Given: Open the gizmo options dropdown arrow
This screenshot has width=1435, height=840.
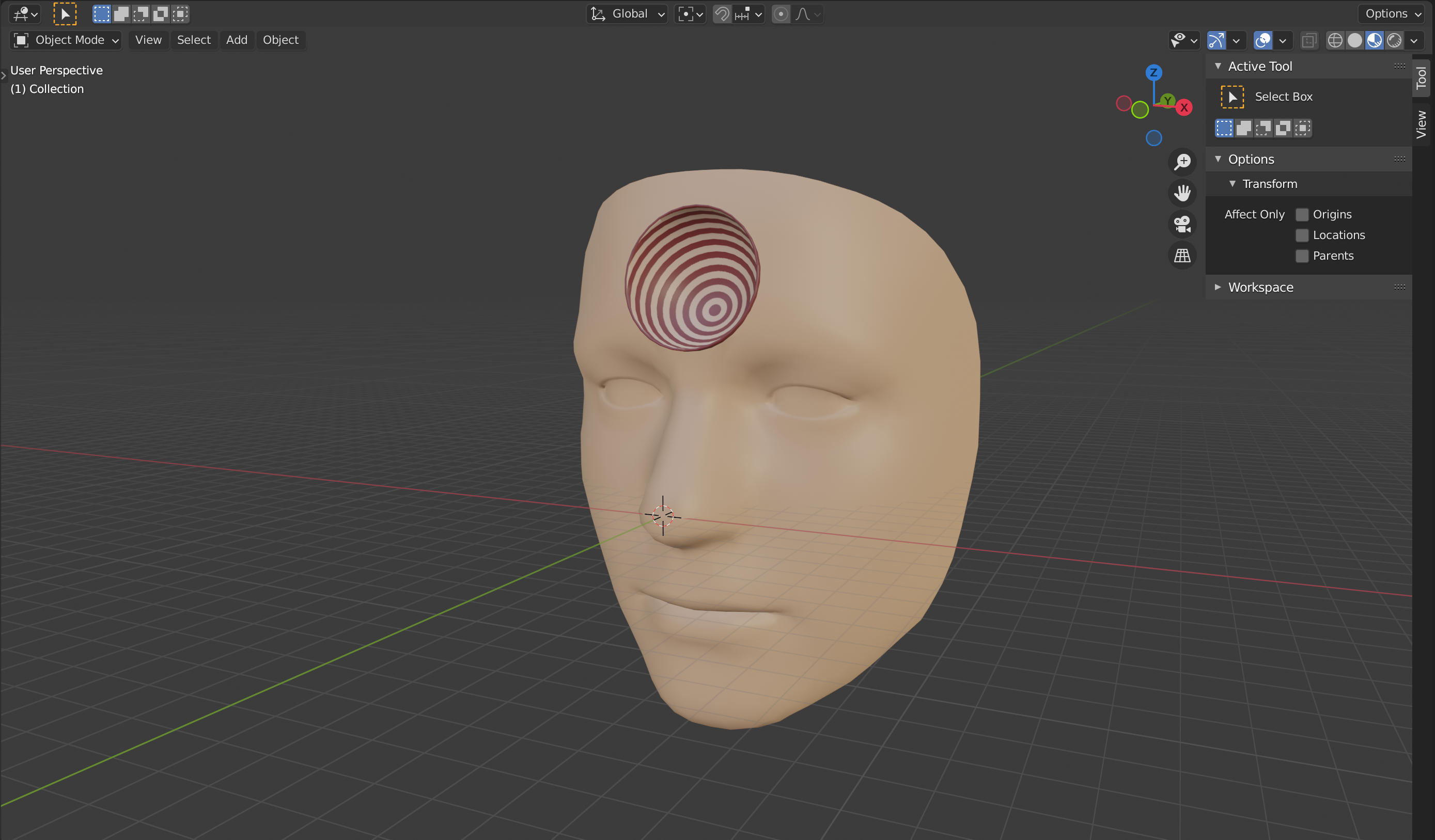Looking at the screenshot, I should (1236, 40).
